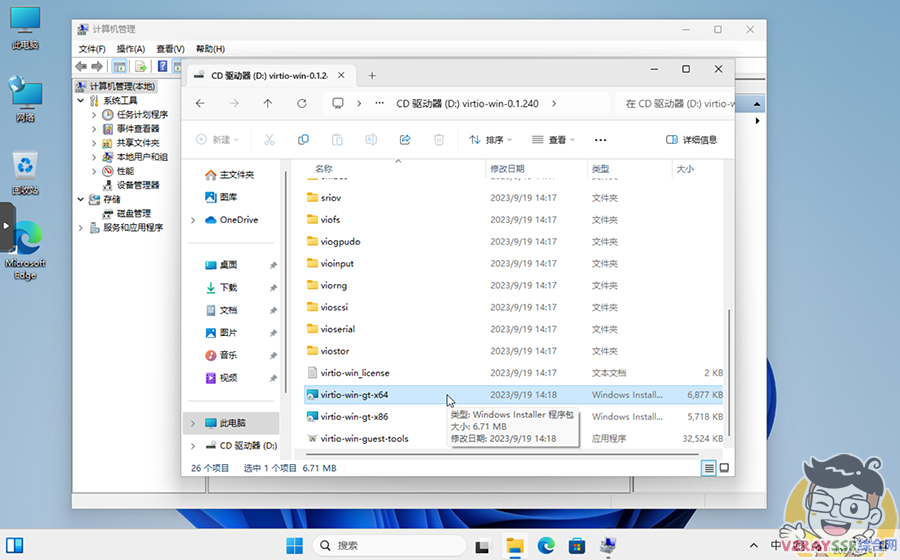This screenshot has height=560, width=900.
Task: Open the widgets button on the taskbar
Action: point(14,545)
